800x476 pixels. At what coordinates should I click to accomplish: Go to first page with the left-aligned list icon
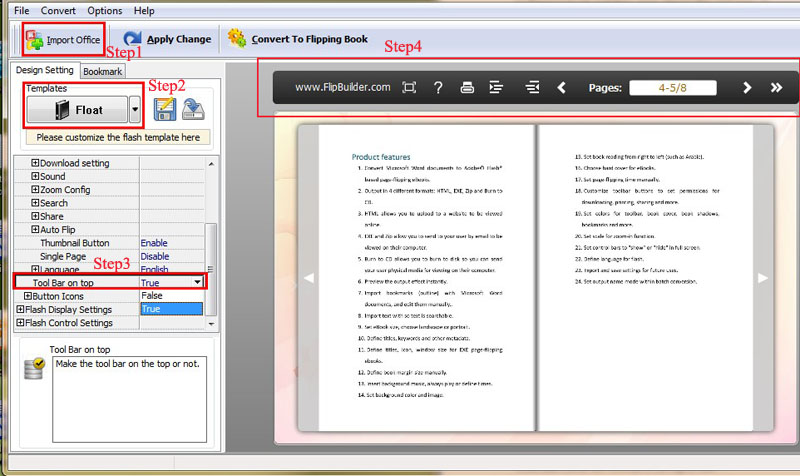pyautogui.click(x=496, y=88)
